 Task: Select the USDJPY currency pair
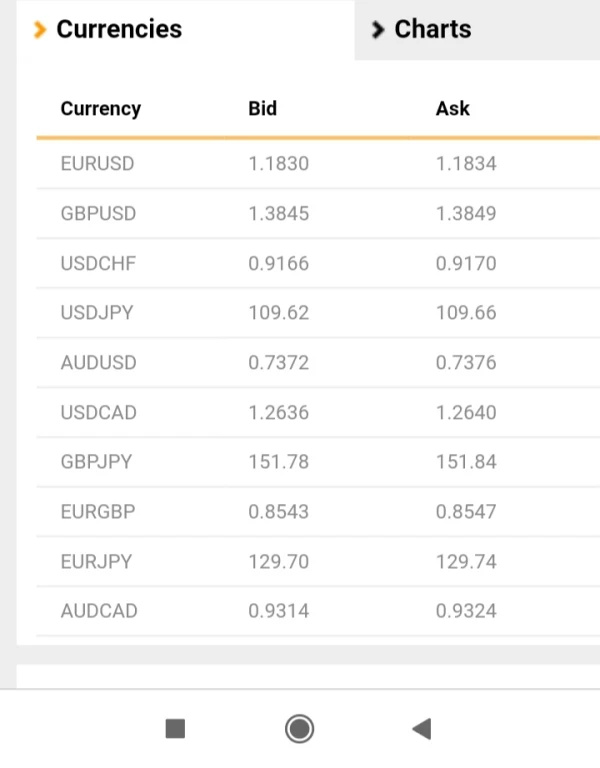click(97, 313)
